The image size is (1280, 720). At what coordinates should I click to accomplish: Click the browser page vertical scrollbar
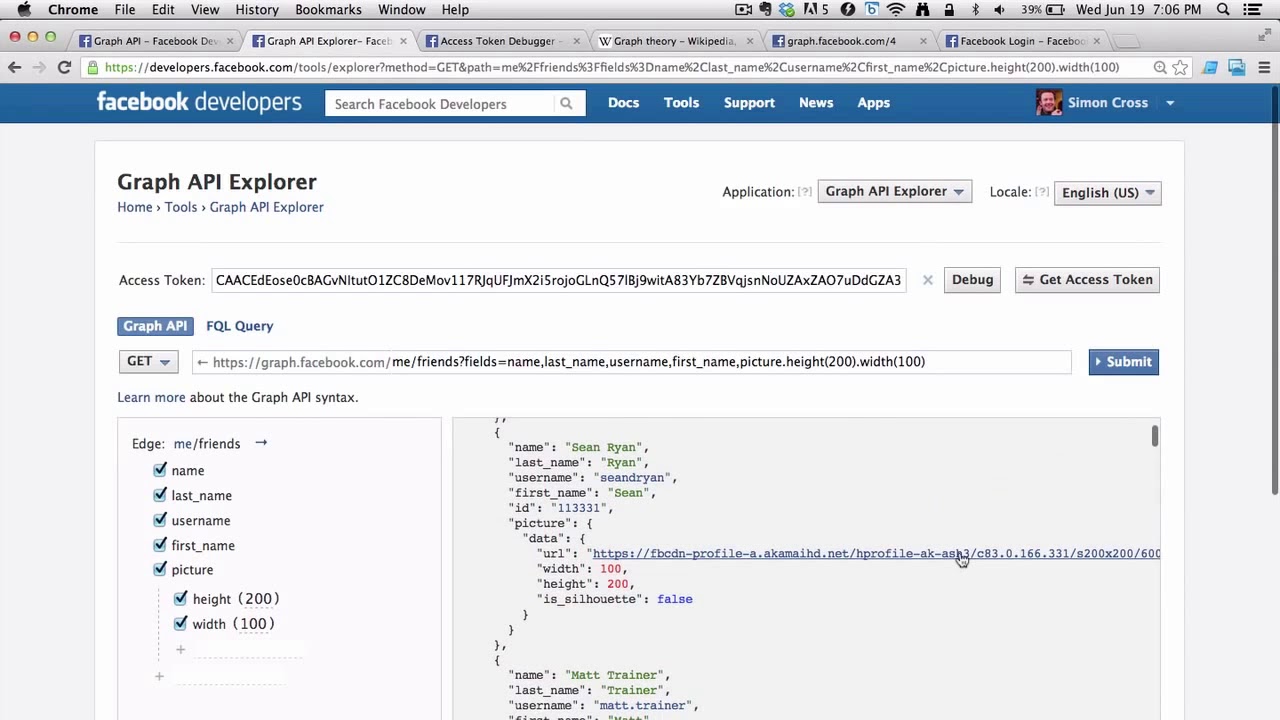(x=1274, y=290)
